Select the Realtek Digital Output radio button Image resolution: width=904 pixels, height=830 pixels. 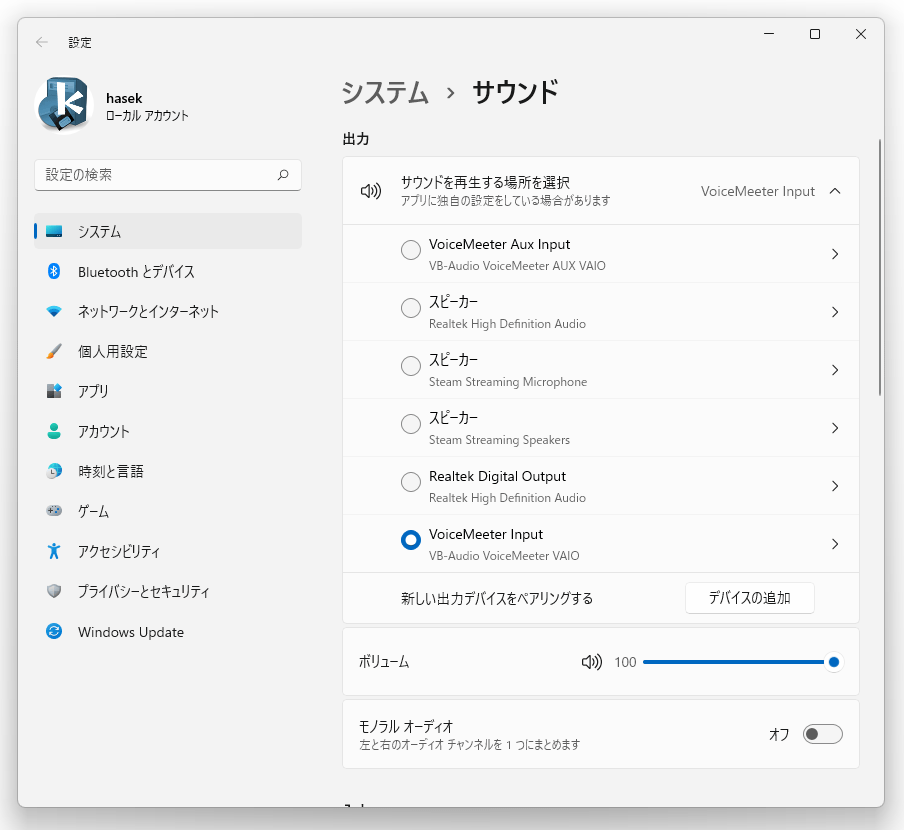410,482
